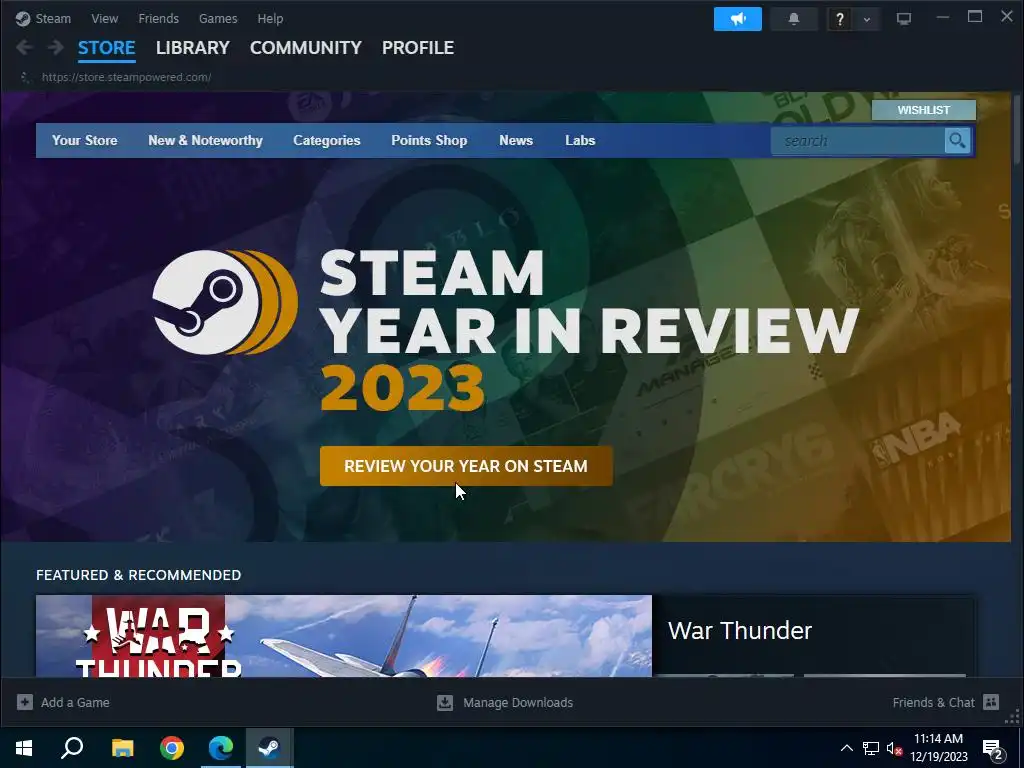Expand the Your Store menu
Viewport: 1024px width, 768px height.
(x=85, y=140)
